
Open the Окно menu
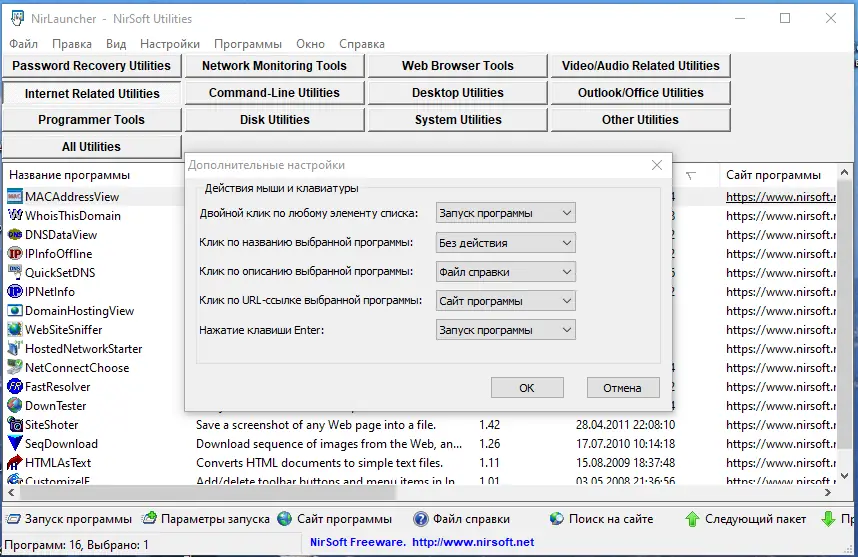click(310, 44)
